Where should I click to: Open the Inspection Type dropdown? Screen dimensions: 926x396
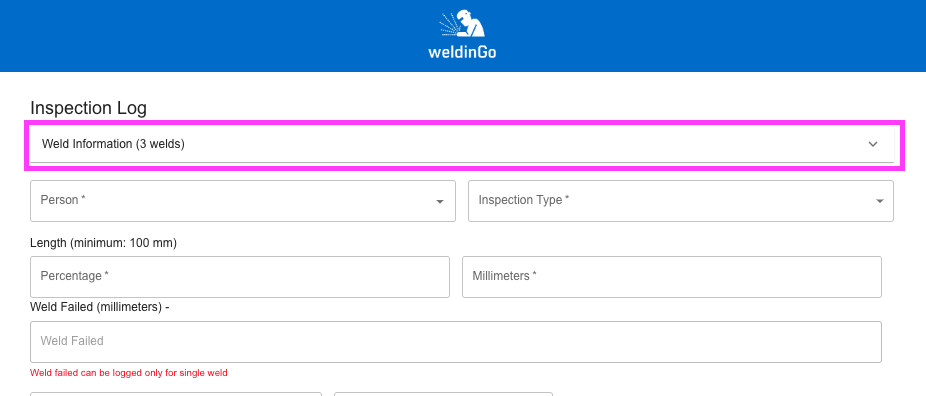click(680, 201)
